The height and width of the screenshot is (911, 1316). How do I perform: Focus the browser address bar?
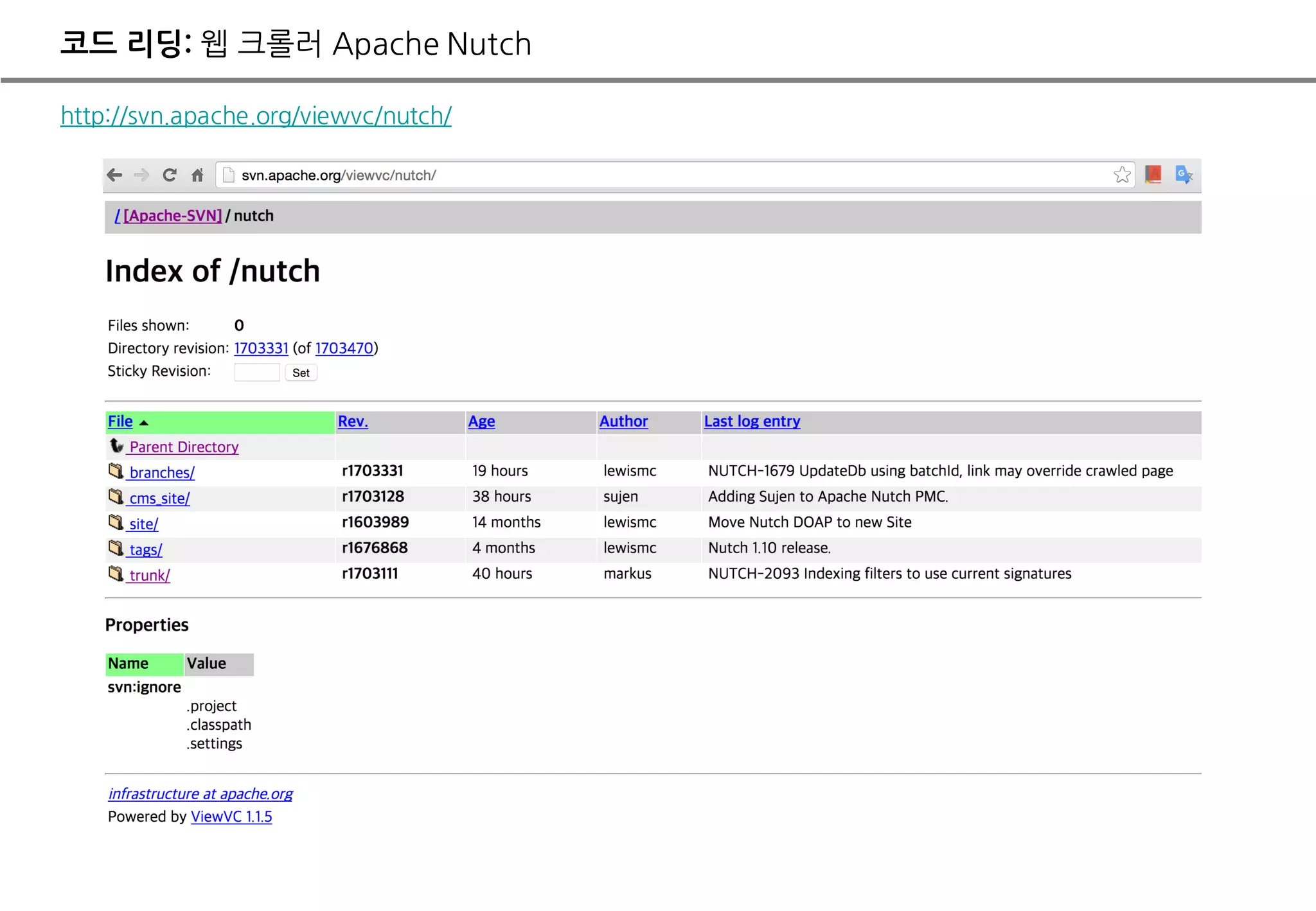[675, 175]
